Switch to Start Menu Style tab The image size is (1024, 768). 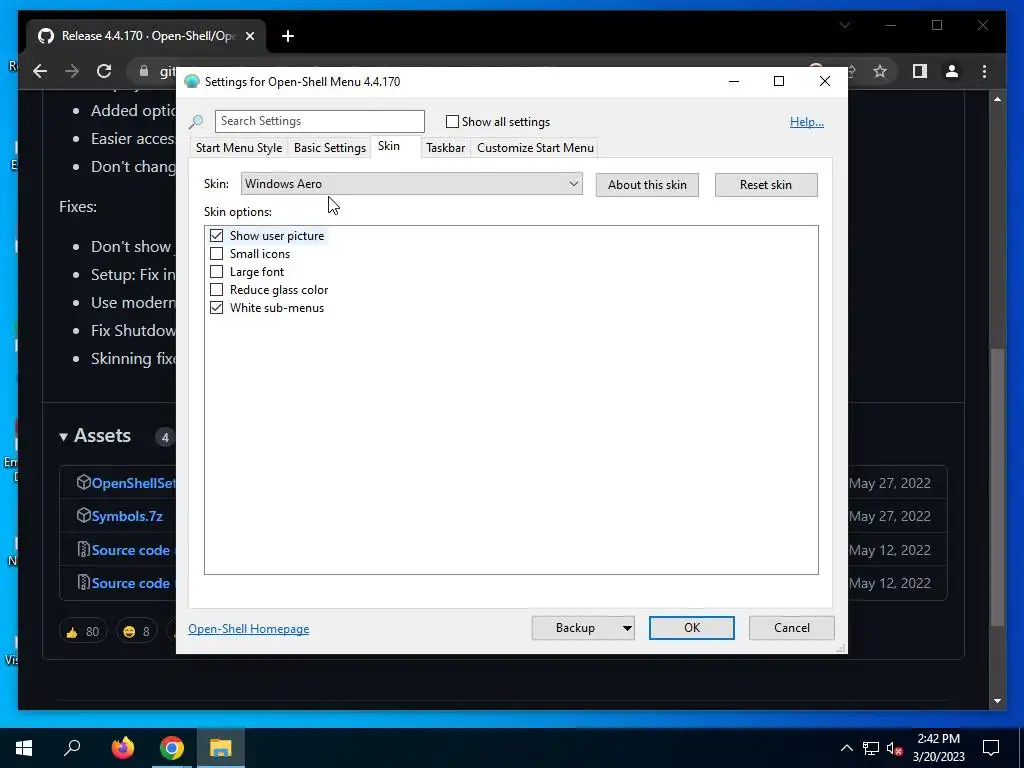(239, 148)
